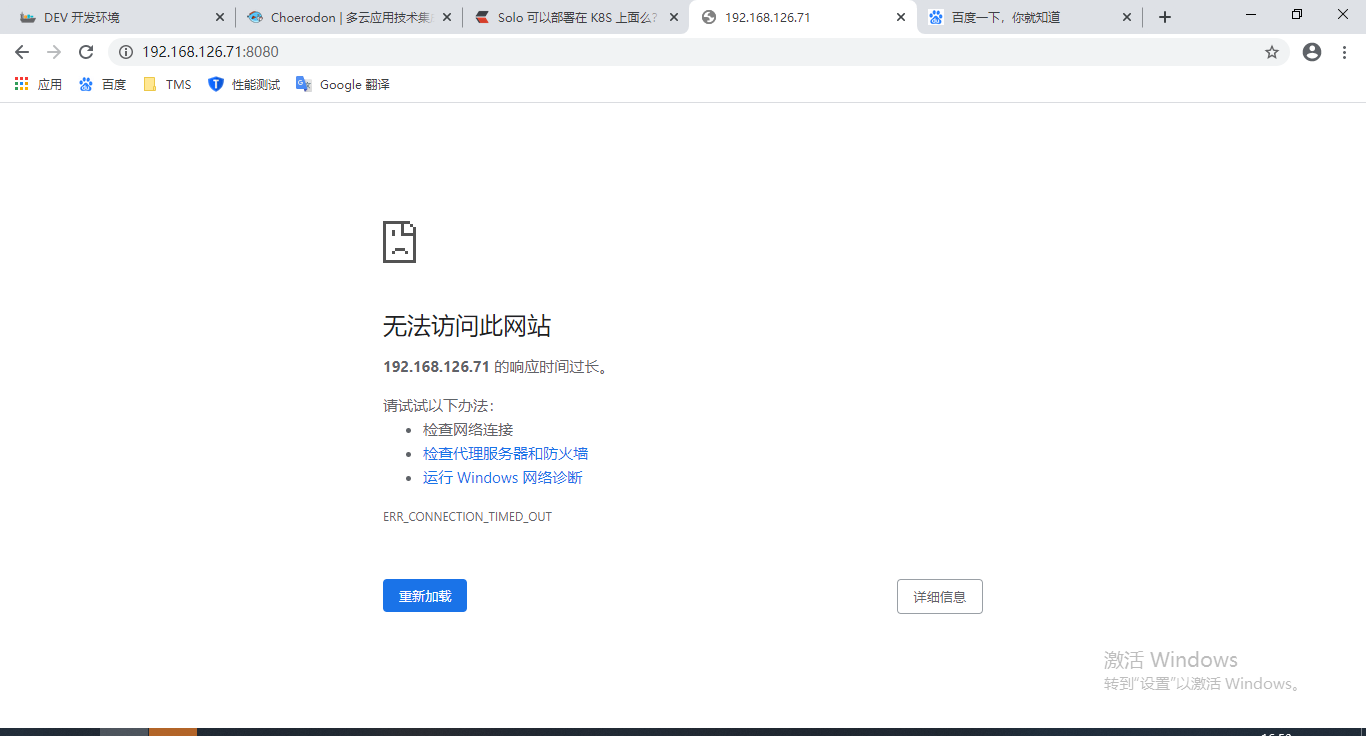
Task: Click the 检查网络连接 suggestion text
Action: pos(468,430)
